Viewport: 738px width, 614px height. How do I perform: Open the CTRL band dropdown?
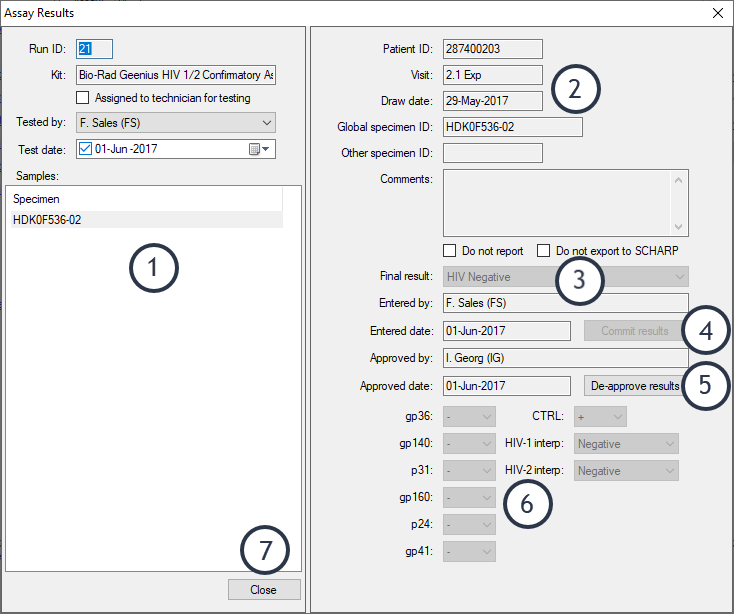tap(616, 416)
